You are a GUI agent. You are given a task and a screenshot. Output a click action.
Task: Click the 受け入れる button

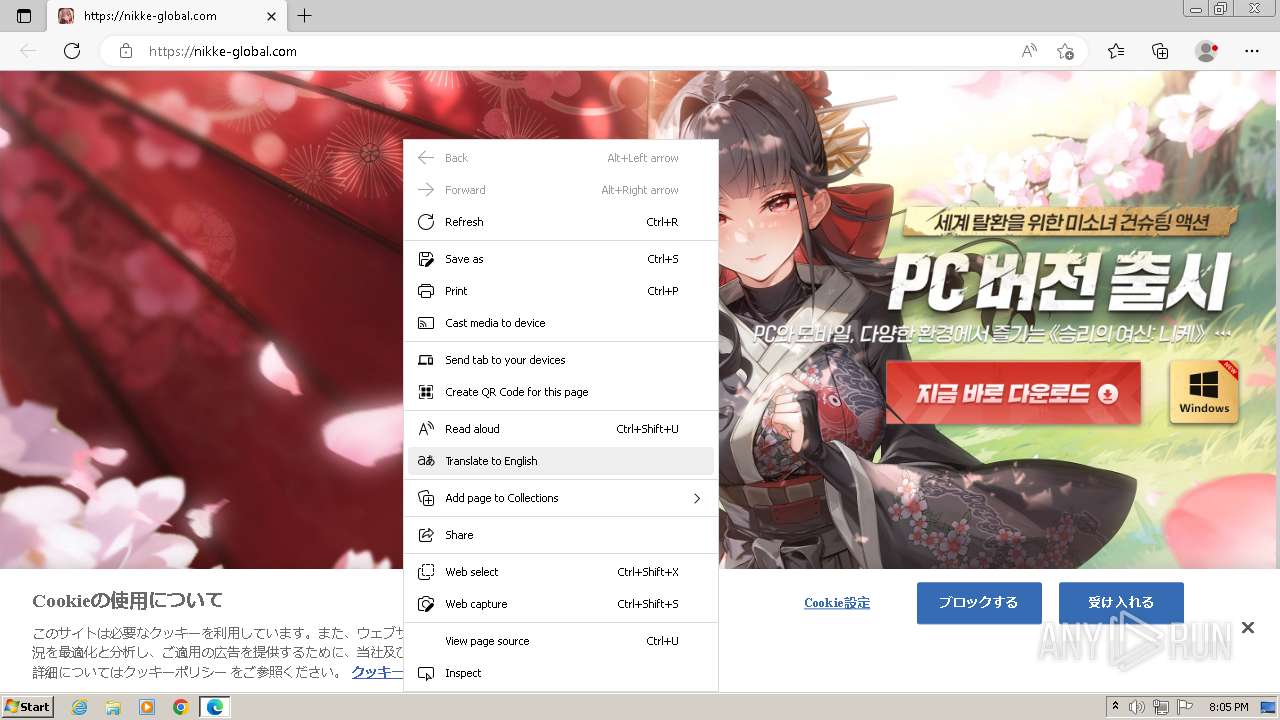click(1121, 603)
